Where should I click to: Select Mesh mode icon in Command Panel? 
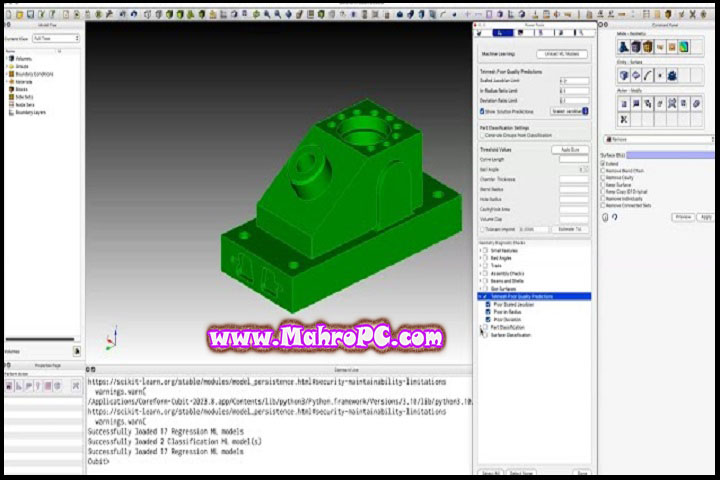point(636,47)
